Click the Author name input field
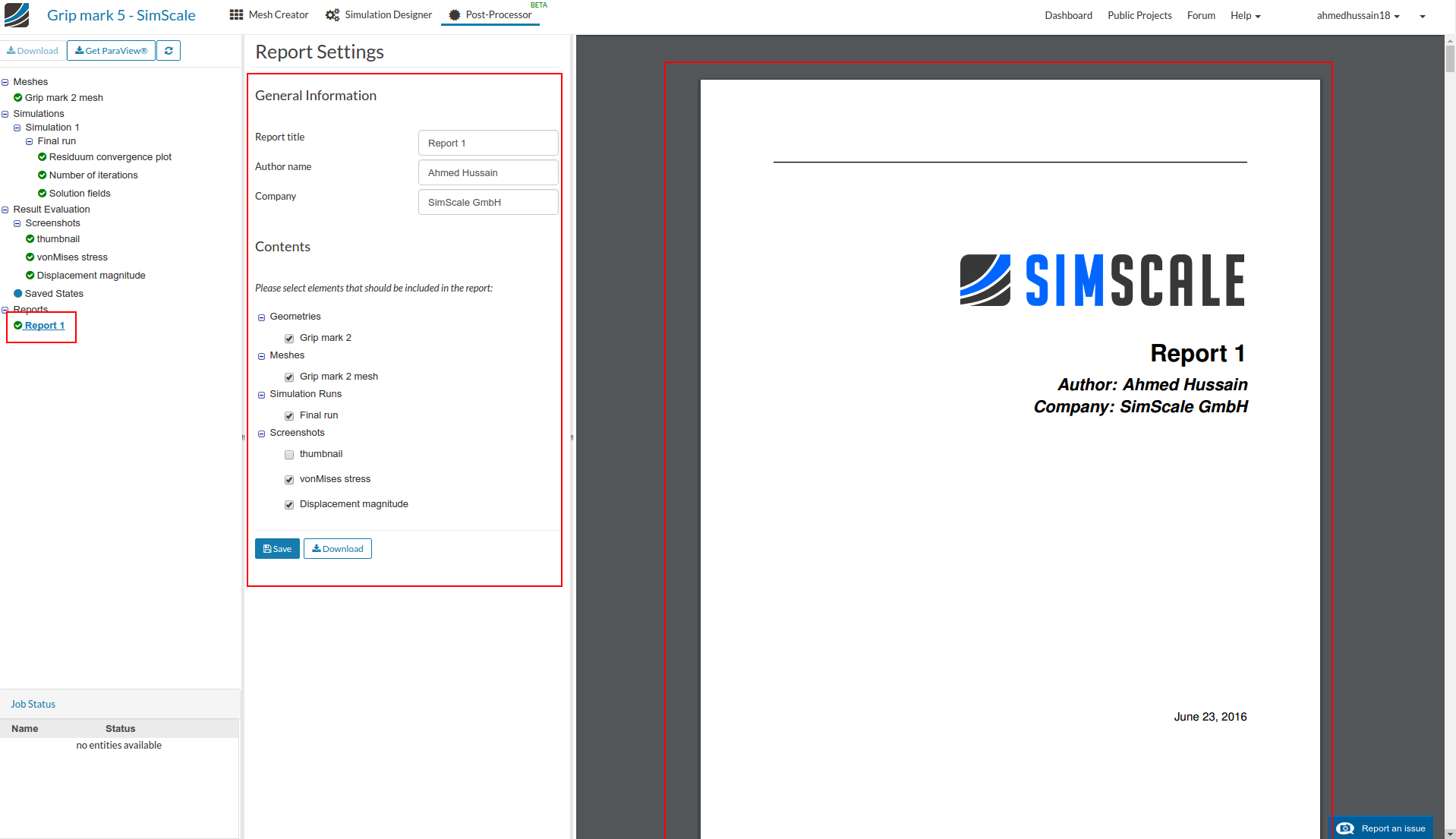The width and height of the screenshot is (1456, 839). tap(488, 172)
